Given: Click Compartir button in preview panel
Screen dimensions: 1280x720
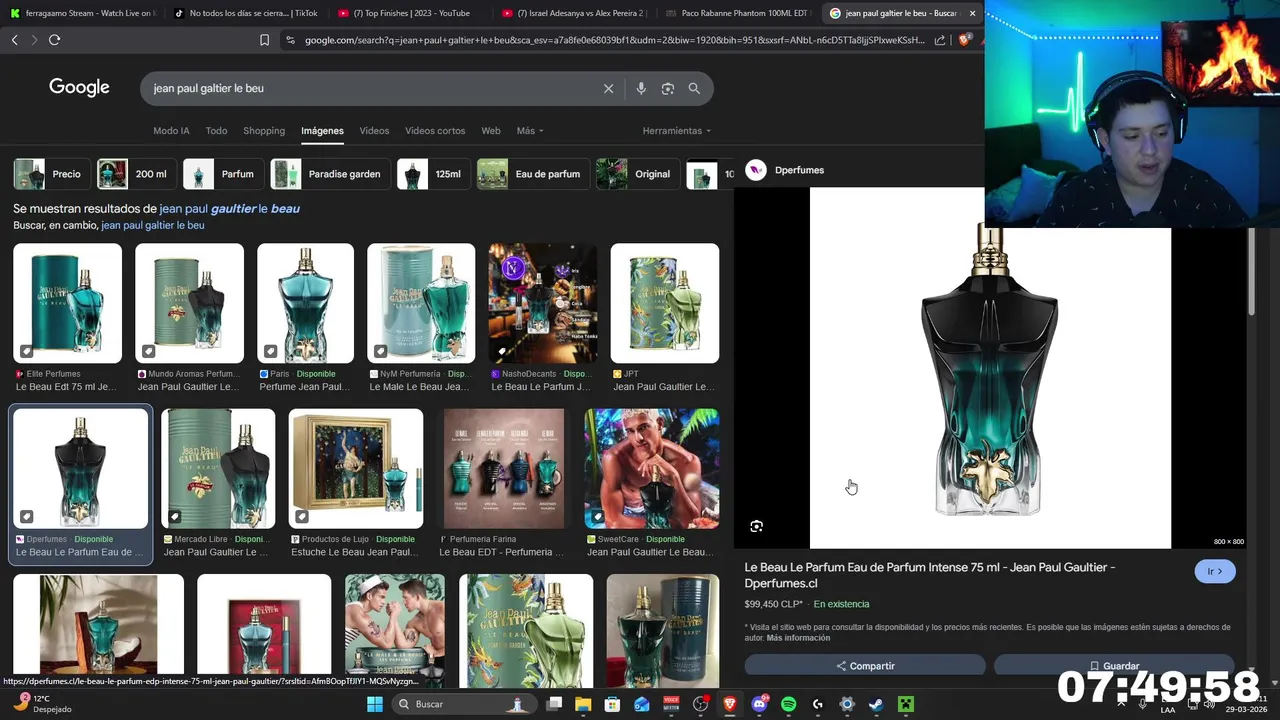Looking at the screenshot, I should 865,666.
